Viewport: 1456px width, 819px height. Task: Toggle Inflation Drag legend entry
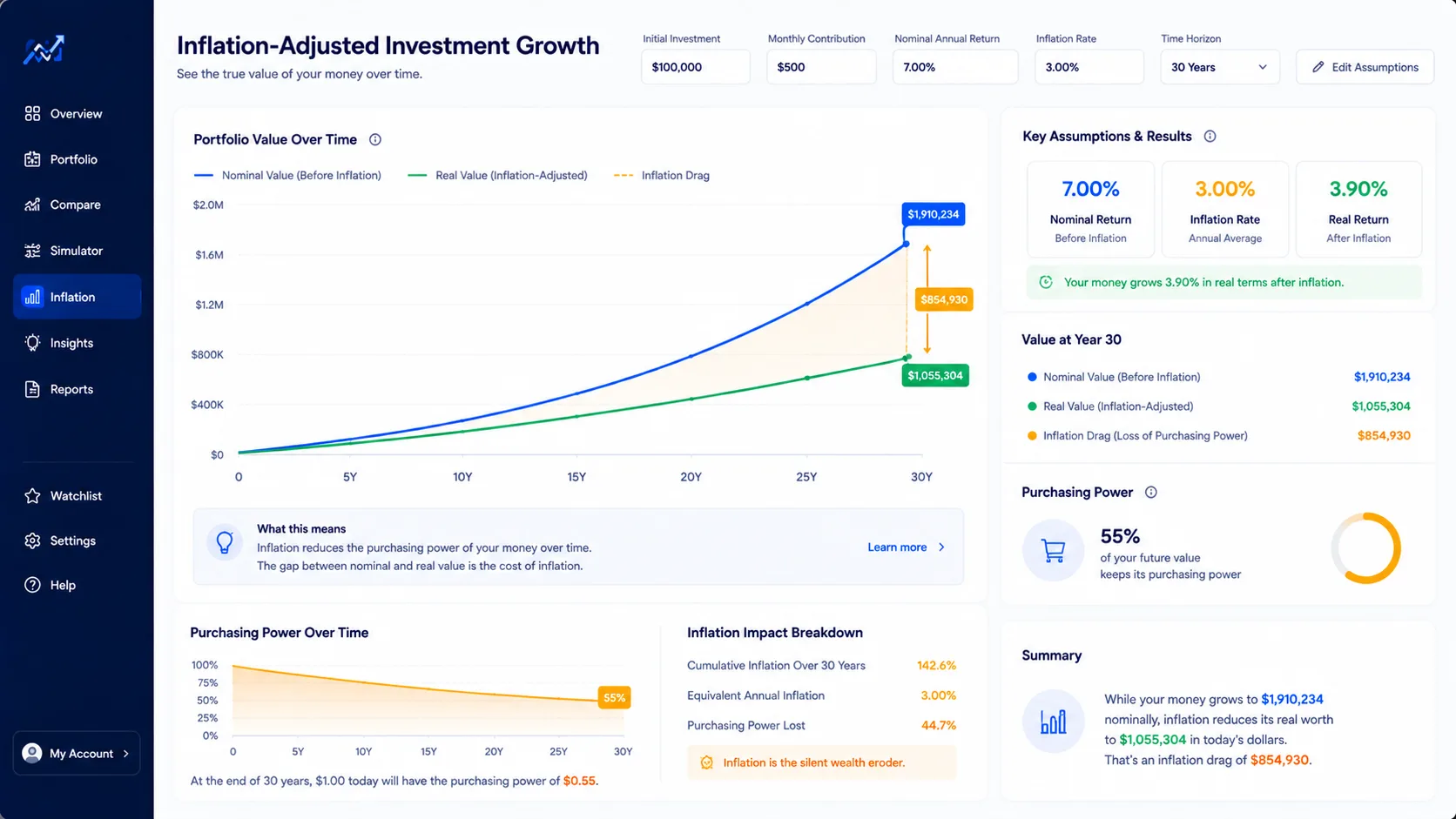[x=662, y=175]
